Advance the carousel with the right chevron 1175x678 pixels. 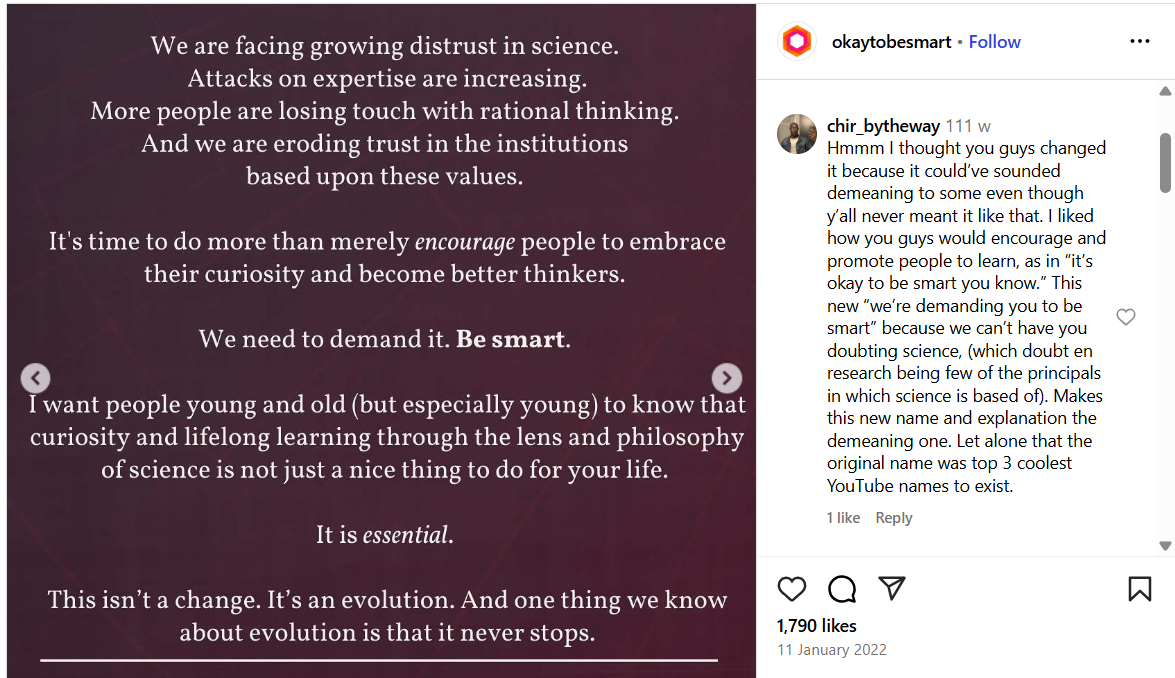point(727,378)
